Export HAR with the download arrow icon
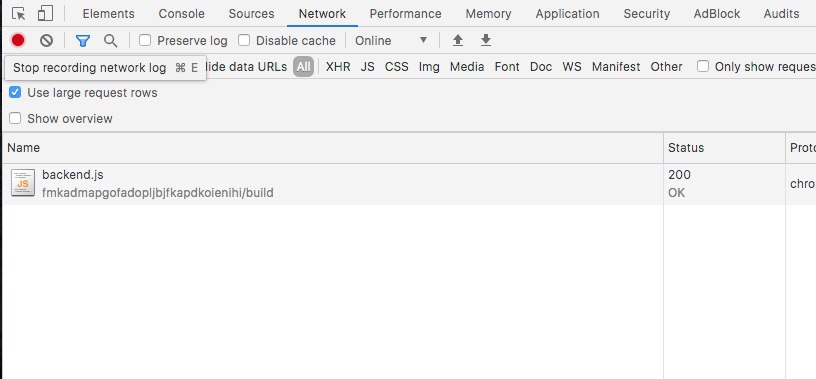 click(x=486, y=40)
